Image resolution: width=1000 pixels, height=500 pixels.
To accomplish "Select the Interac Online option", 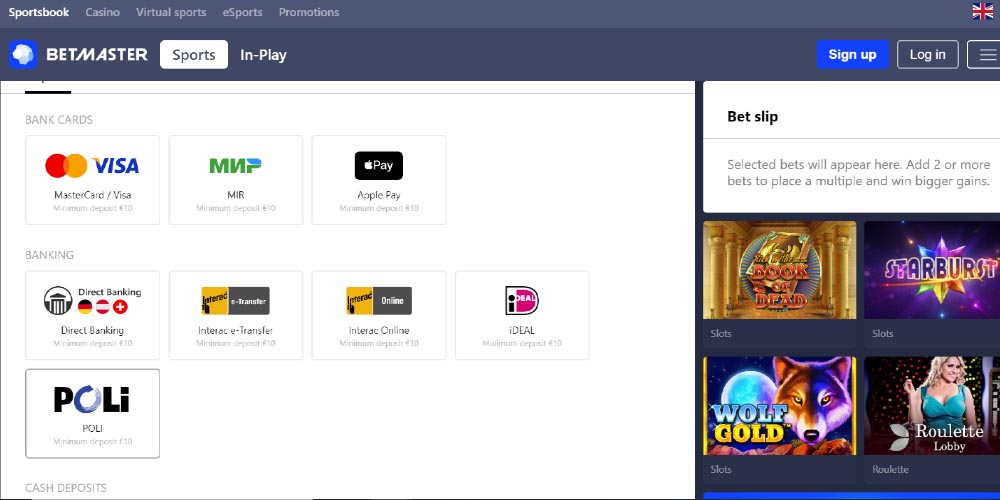I will pyautogui.click(x=379, y=315).
